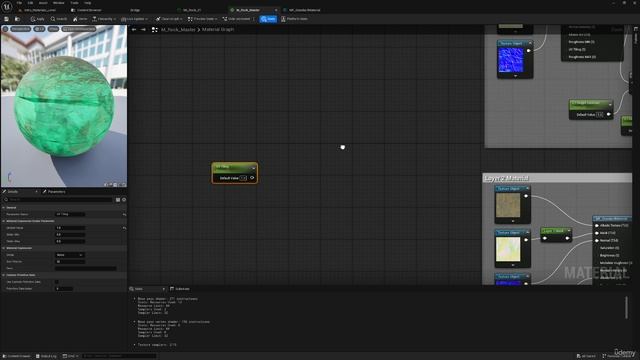Screen dimensions: 640x360
Task: Close the M_Rock_Master tab
Action: [x=276, y=10]
